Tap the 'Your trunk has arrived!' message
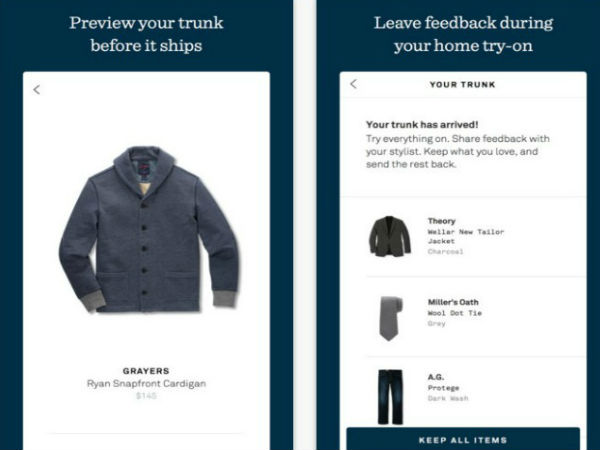Screen dimensions: 600x450 tap(422, 125)
